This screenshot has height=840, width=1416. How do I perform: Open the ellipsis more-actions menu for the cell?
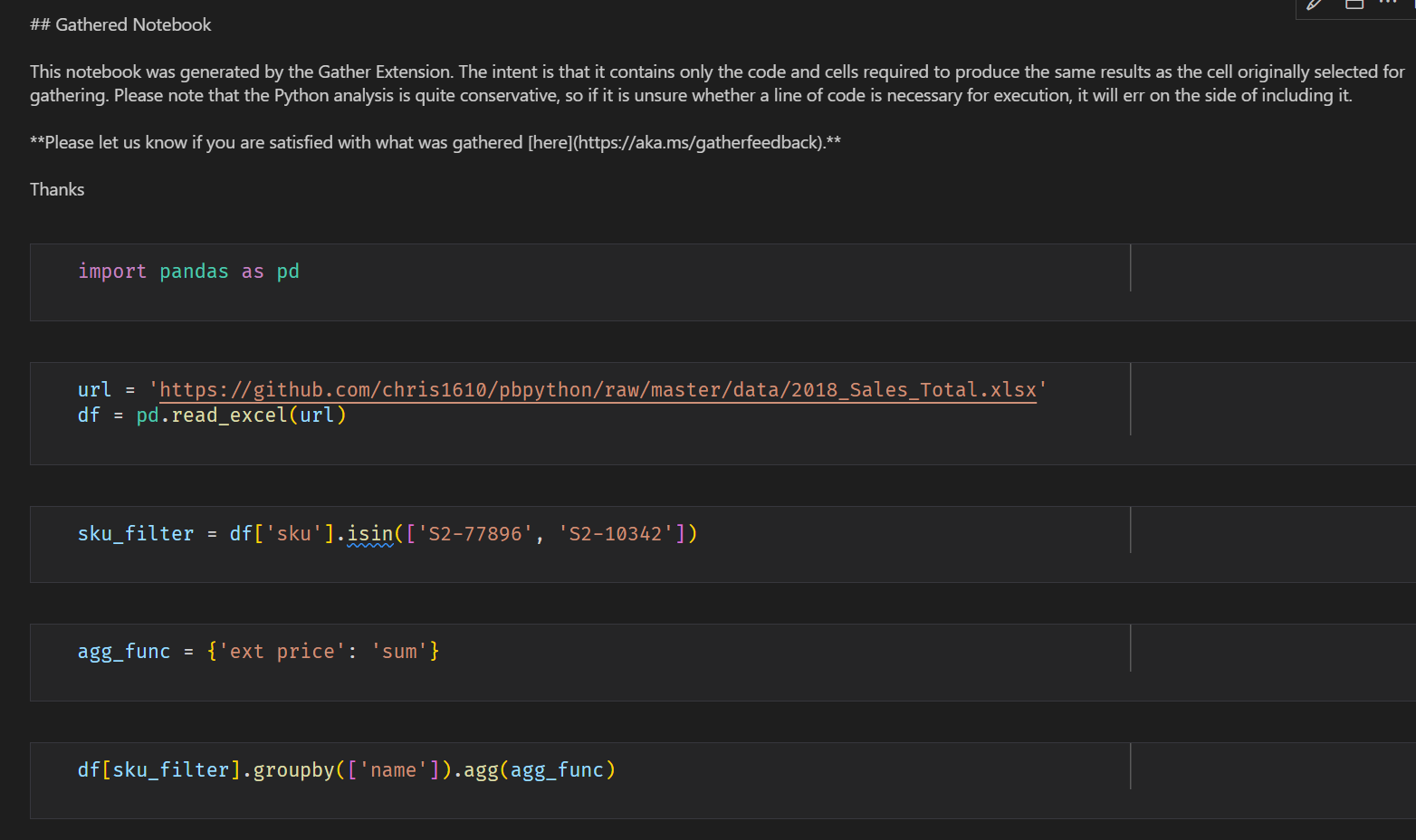point(1389,5)
